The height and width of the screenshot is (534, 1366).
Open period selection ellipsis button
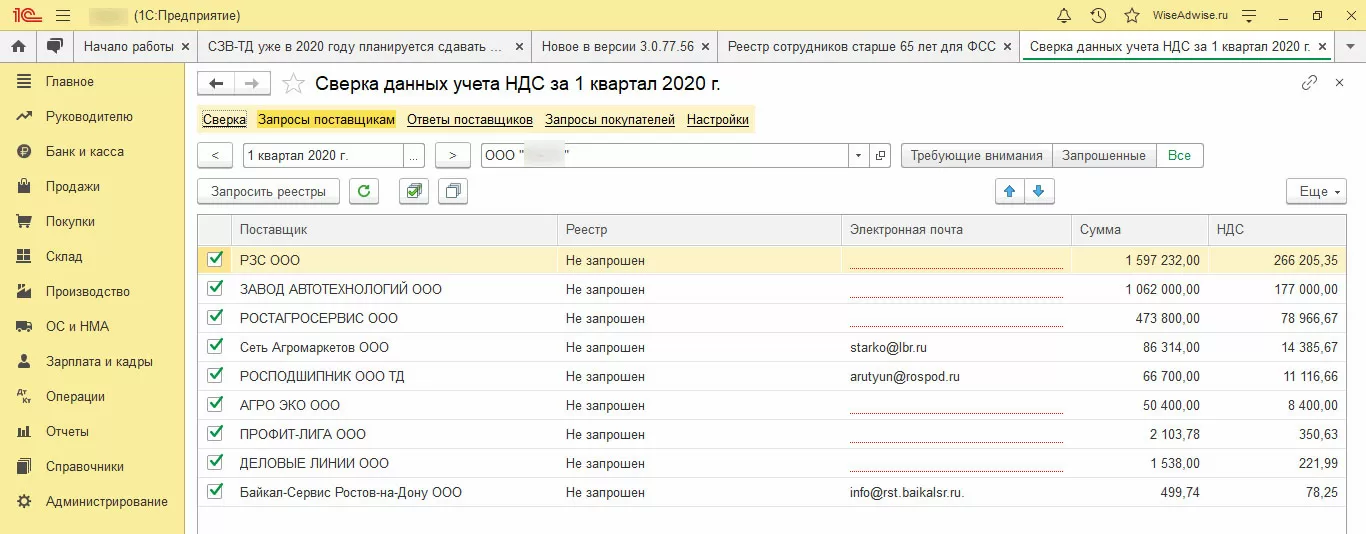tap(414, 156)
